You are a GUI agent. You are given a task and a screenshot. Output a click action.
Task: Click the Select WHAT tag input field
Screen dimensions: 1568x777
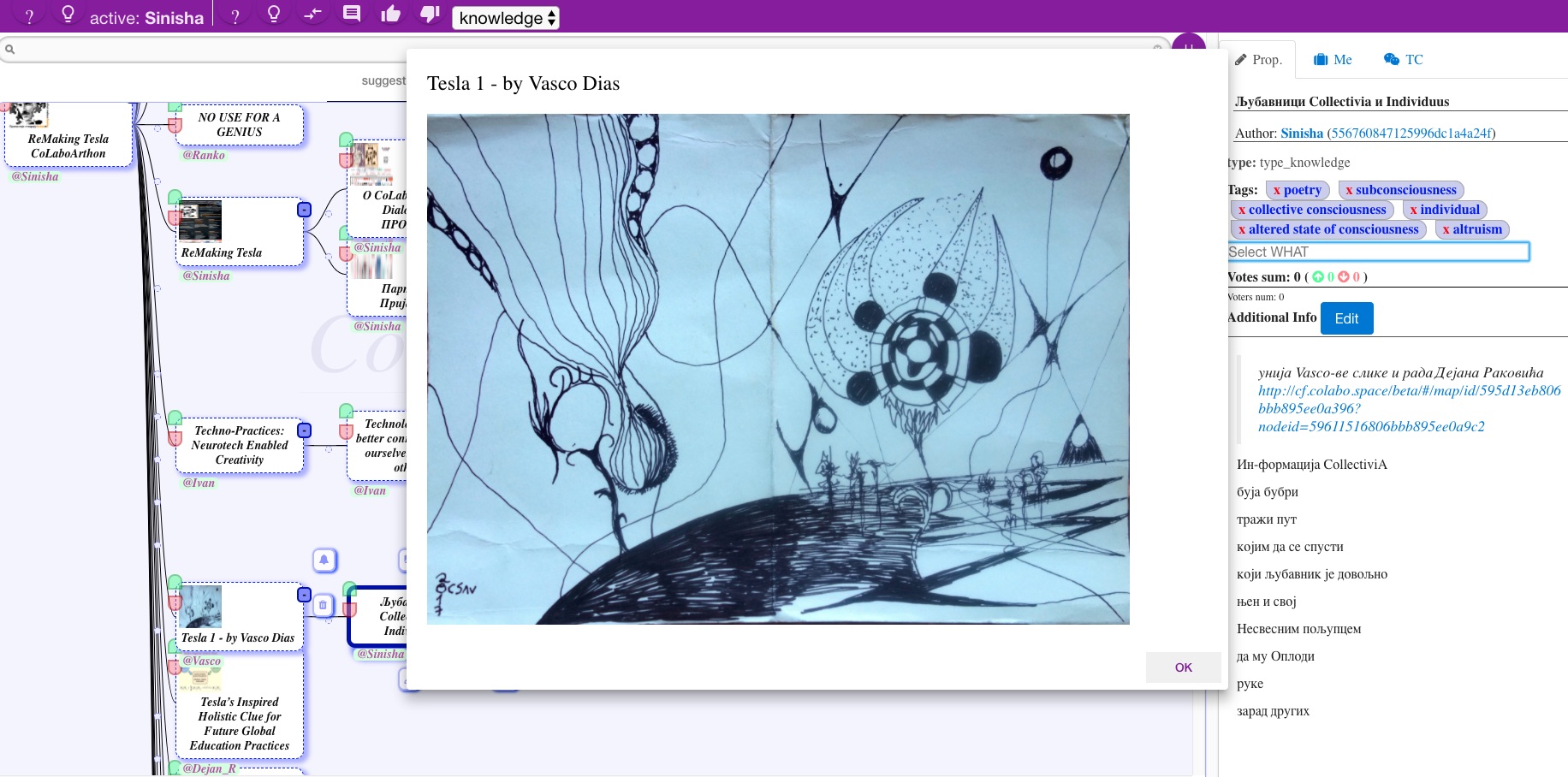click(x=1377, y=252)
